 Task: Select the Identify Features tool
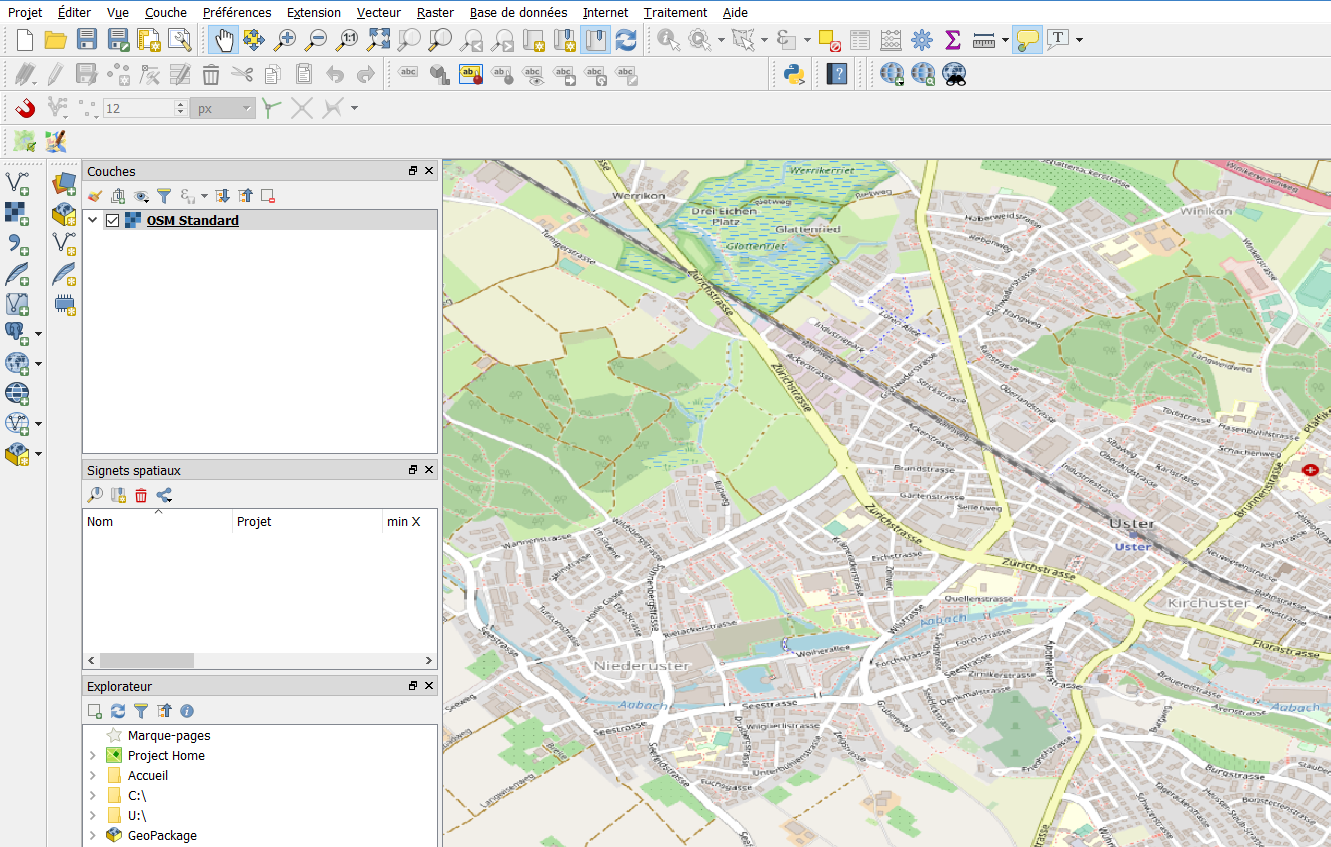point(668,41)
